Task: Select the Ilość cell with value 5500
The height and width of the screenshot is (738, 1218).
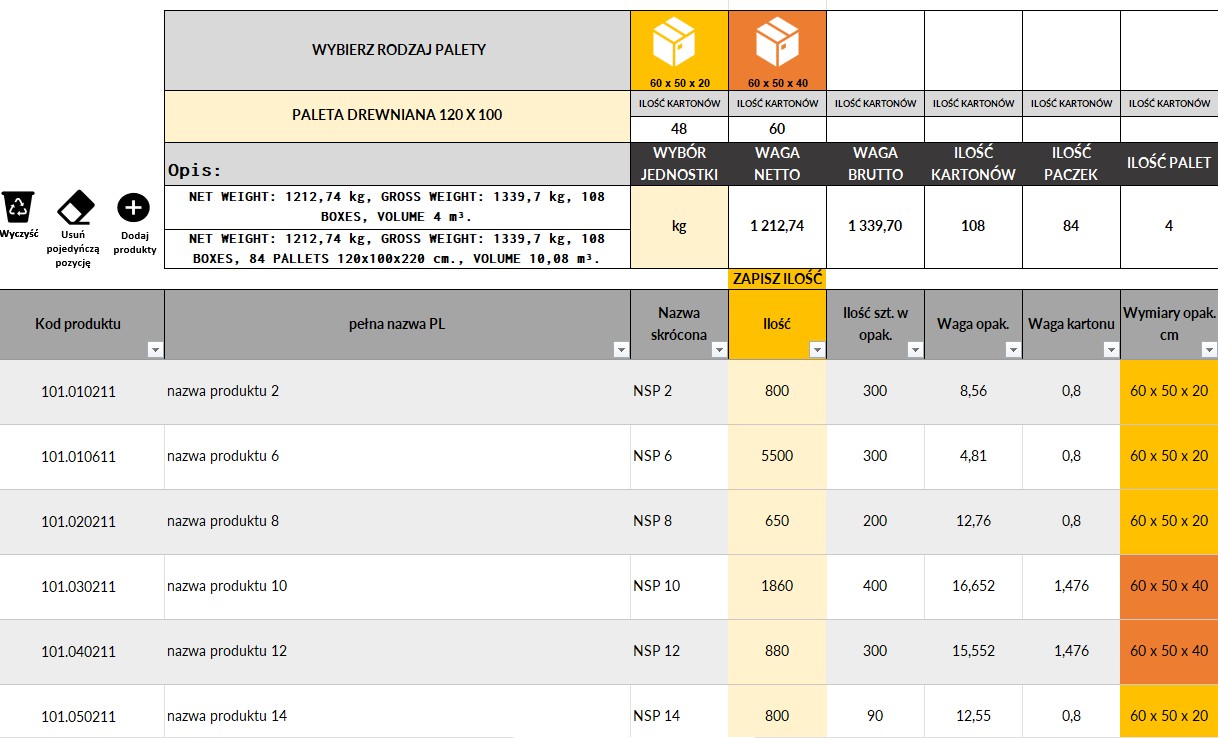Action: click(x=777, y=456)
